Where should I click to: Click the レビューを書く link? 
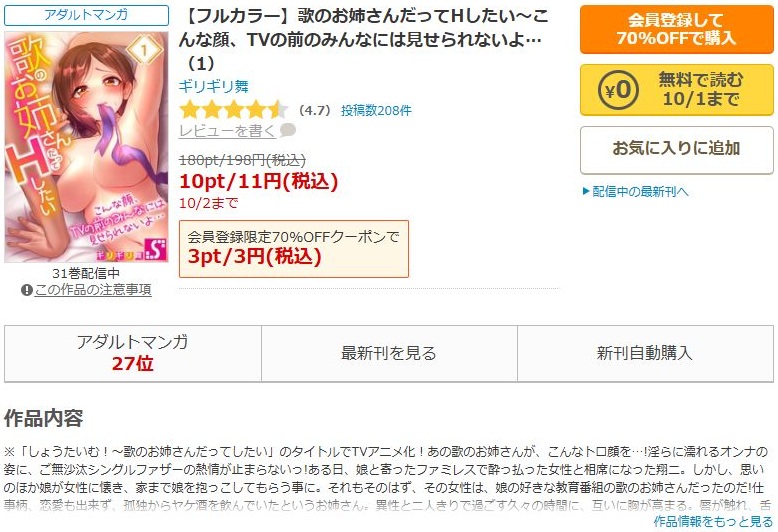(x=227, y=131)
